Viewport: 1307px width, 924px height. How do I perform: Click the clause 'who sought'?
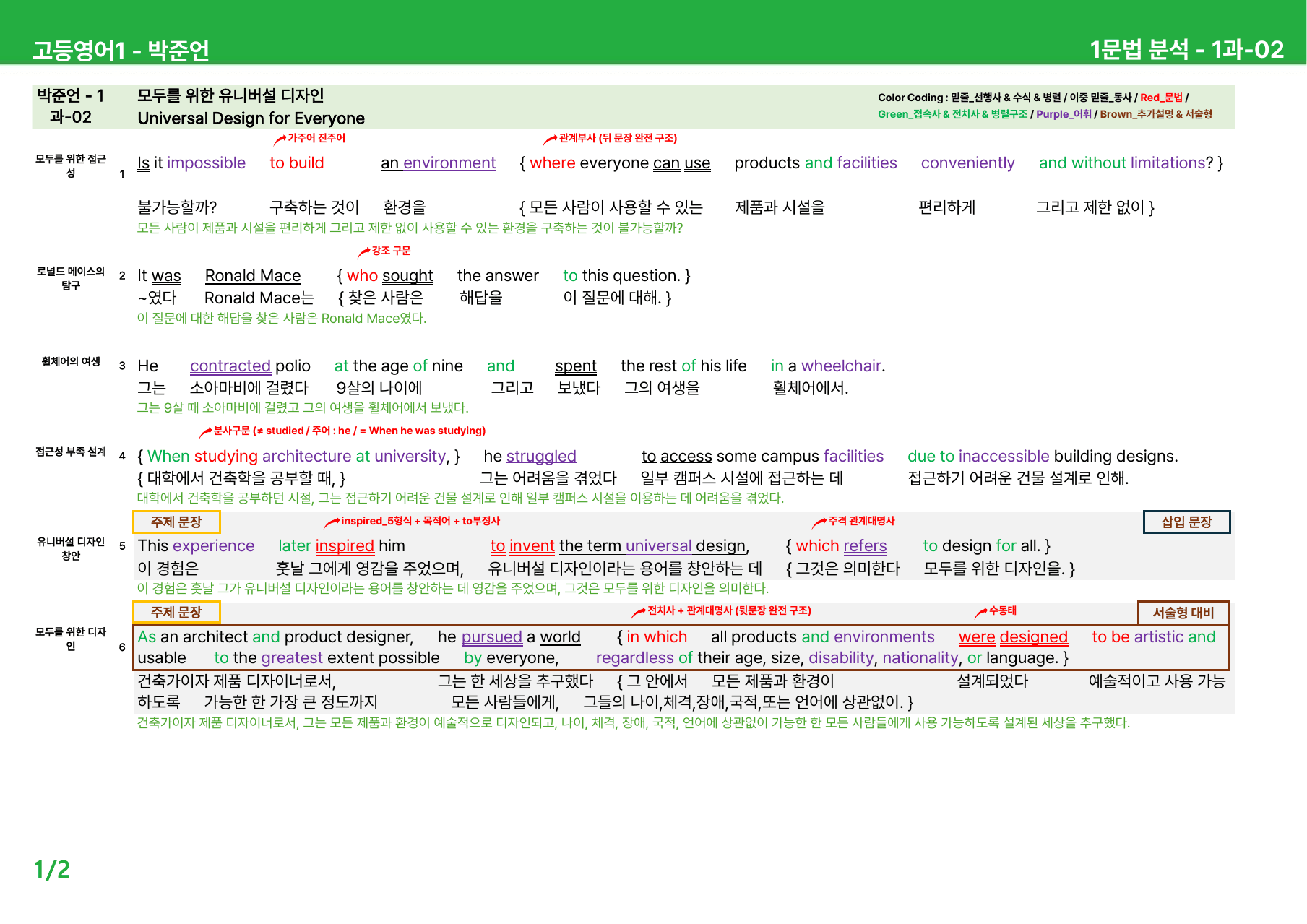tap(390, 276)
